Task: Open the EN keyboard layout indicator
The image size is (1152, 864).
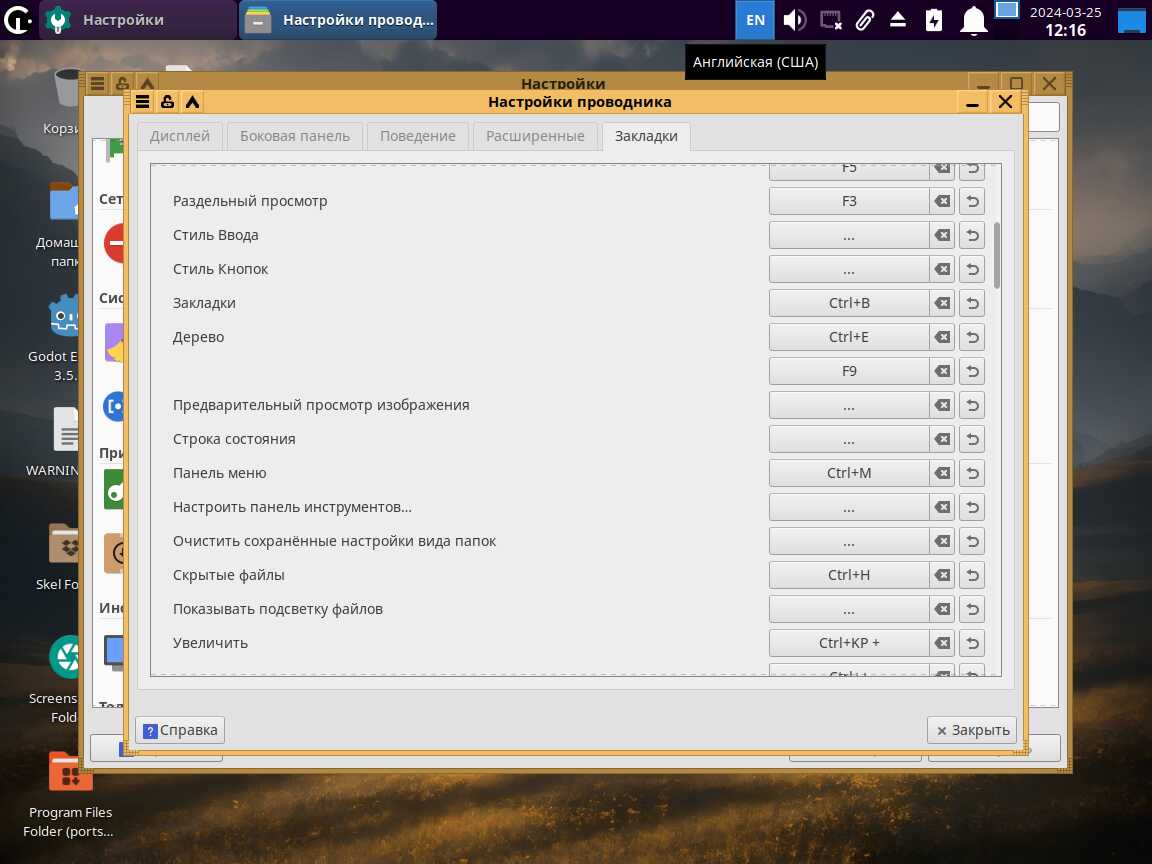Action: pyautogui.click(x=755, y=20)
